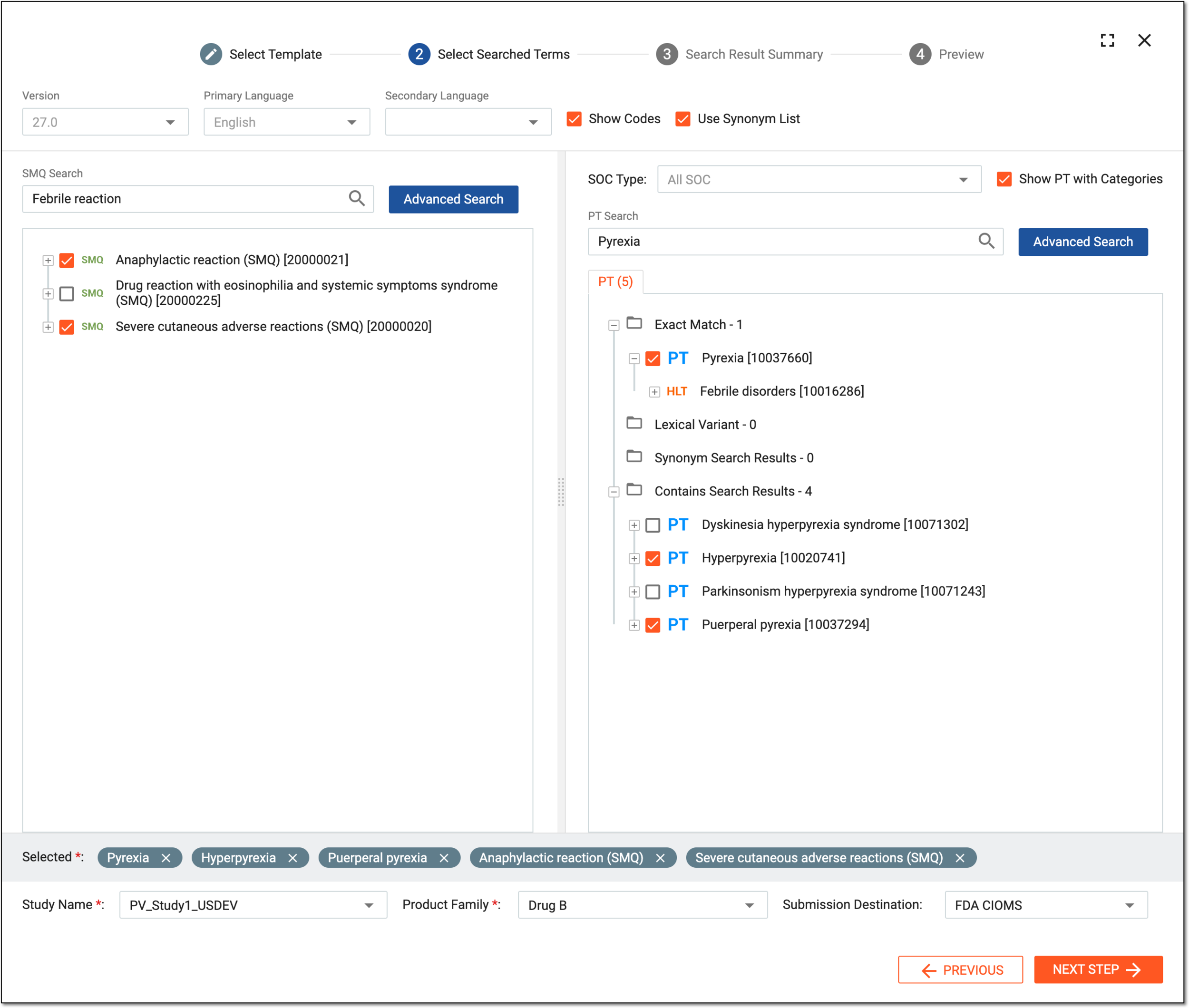
Task: Click the HLT icon beside Febrile disorders
Action: pyautogui.click(x=677, y=391)
